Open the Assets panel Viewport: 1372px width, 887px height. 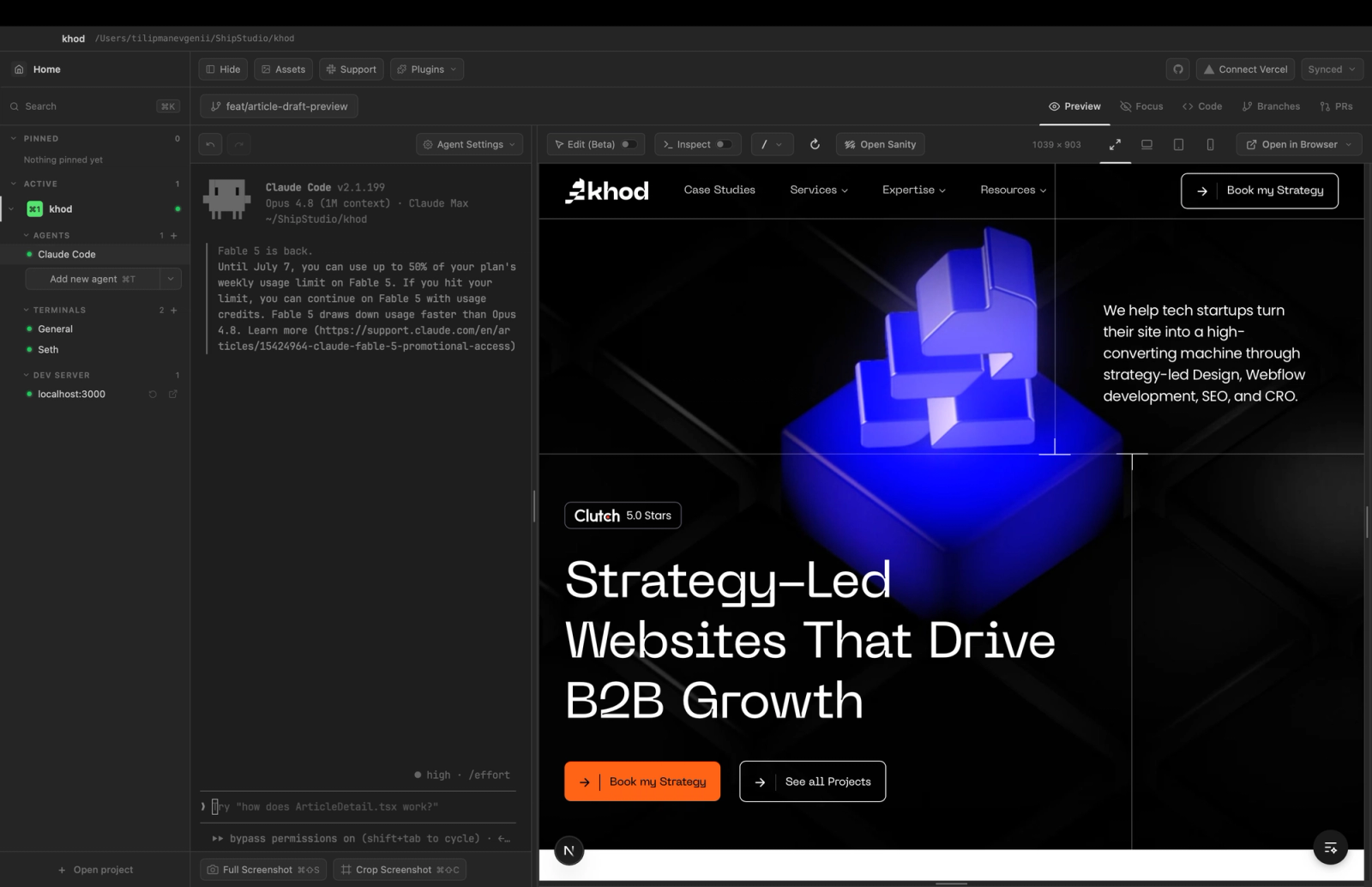tap(283, 69)
